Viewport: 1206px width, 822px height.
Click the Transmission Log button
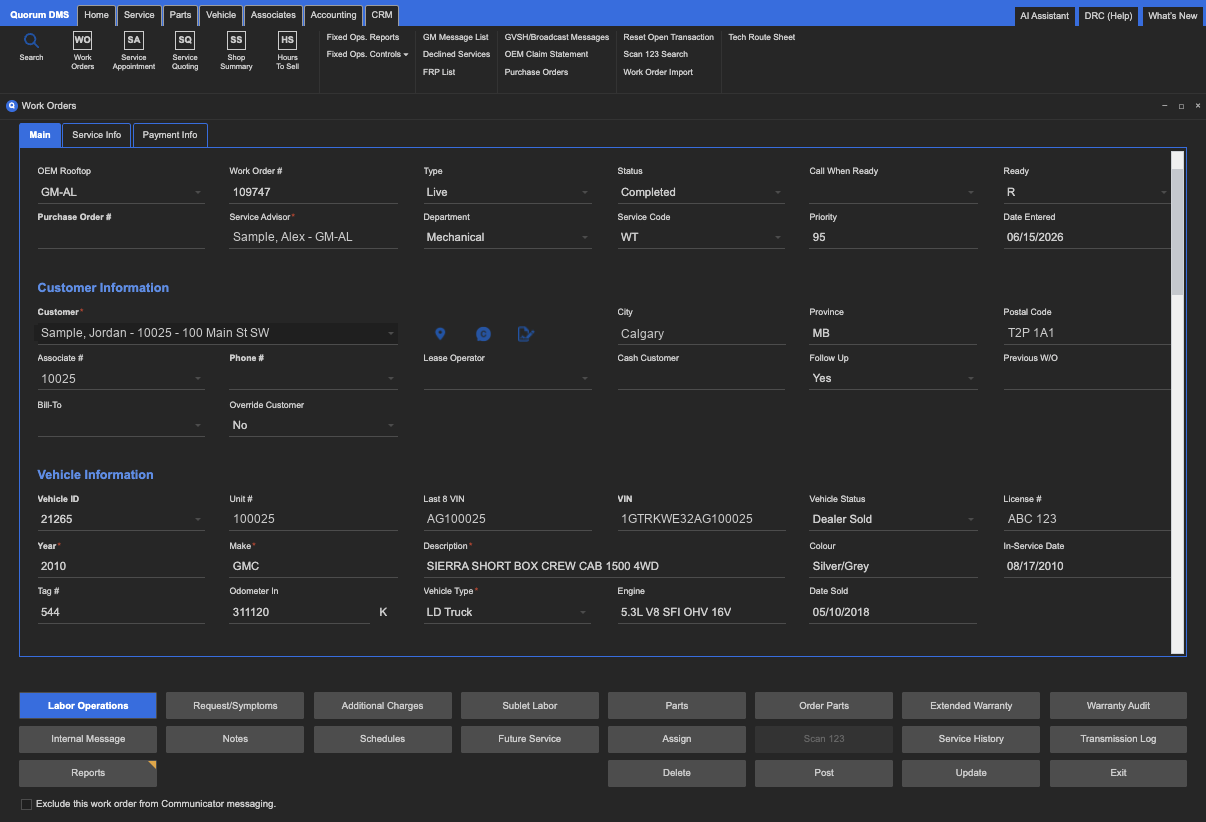[x=1118, y=739]
